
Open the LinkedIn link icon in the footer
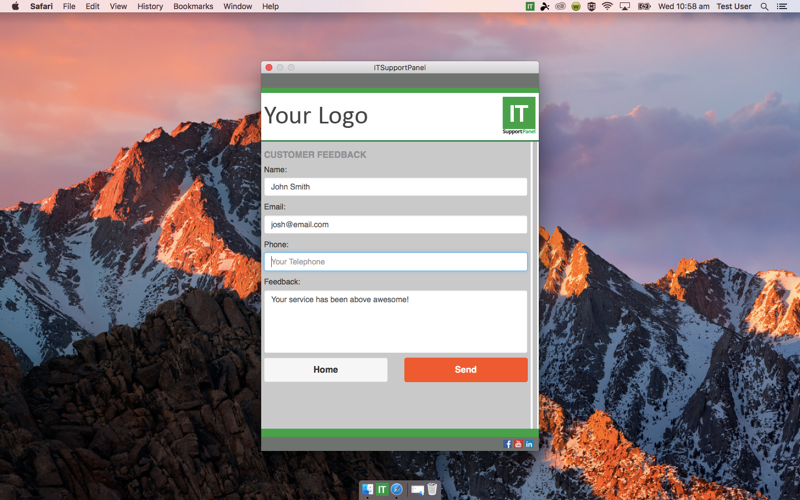click(x=529, y=444)
